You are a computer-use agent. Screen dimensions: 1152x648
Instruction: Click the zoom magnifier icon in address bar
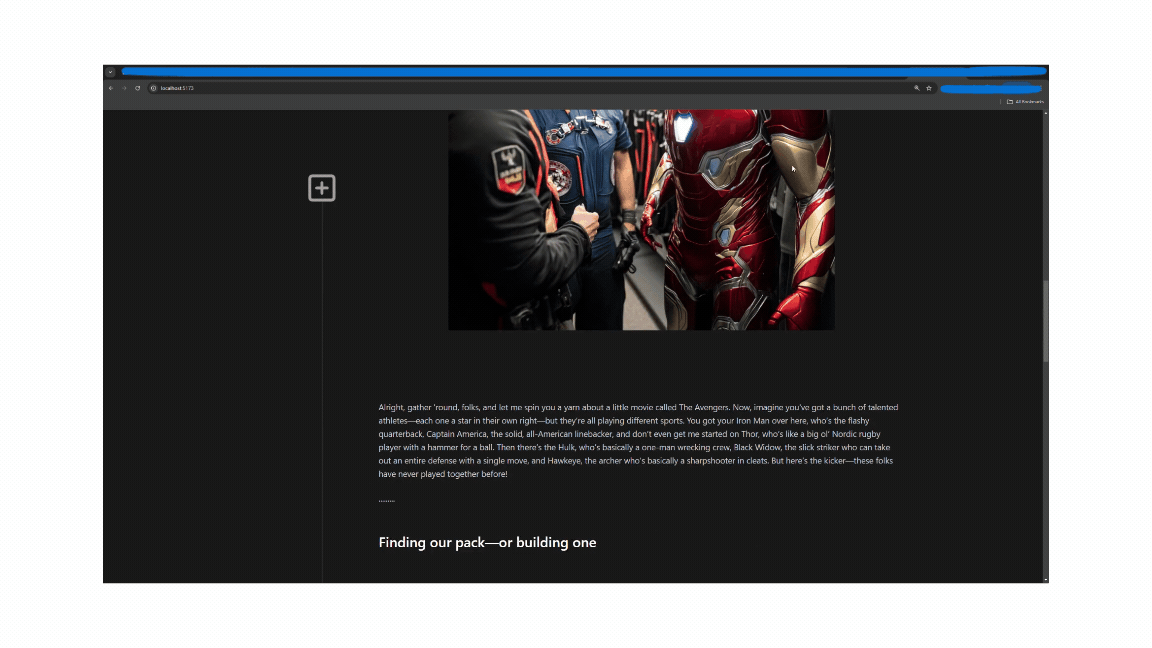coord(917,88)
